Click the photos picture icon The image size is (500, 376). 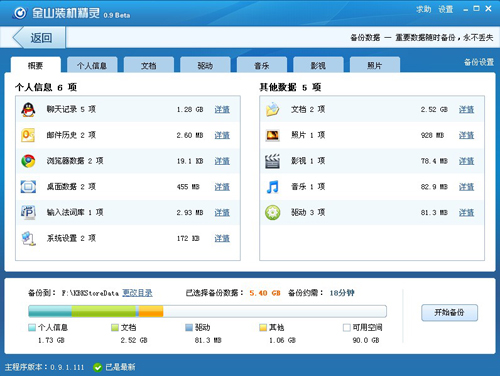pyautogui.click(x=273, y=135)
